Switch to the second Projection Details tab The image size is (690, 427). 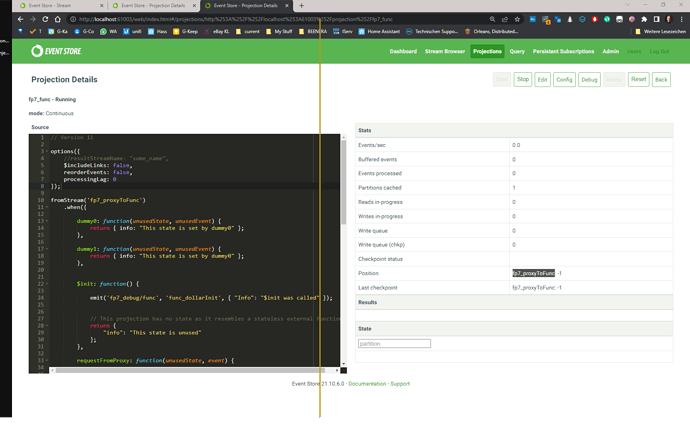point(245,6)
